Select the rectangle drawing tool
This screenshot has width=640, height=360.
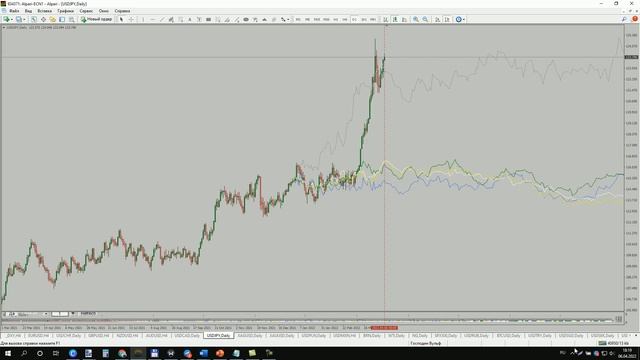pyautogui.click(x=208, y=19)
